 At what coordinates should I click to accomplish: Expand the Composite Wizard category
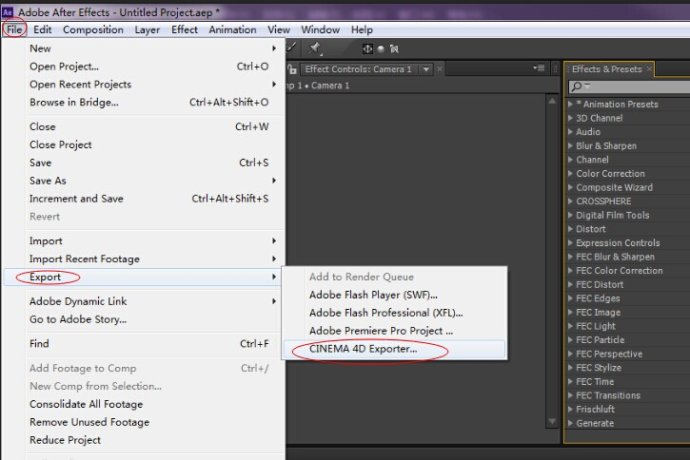point(570,188)
